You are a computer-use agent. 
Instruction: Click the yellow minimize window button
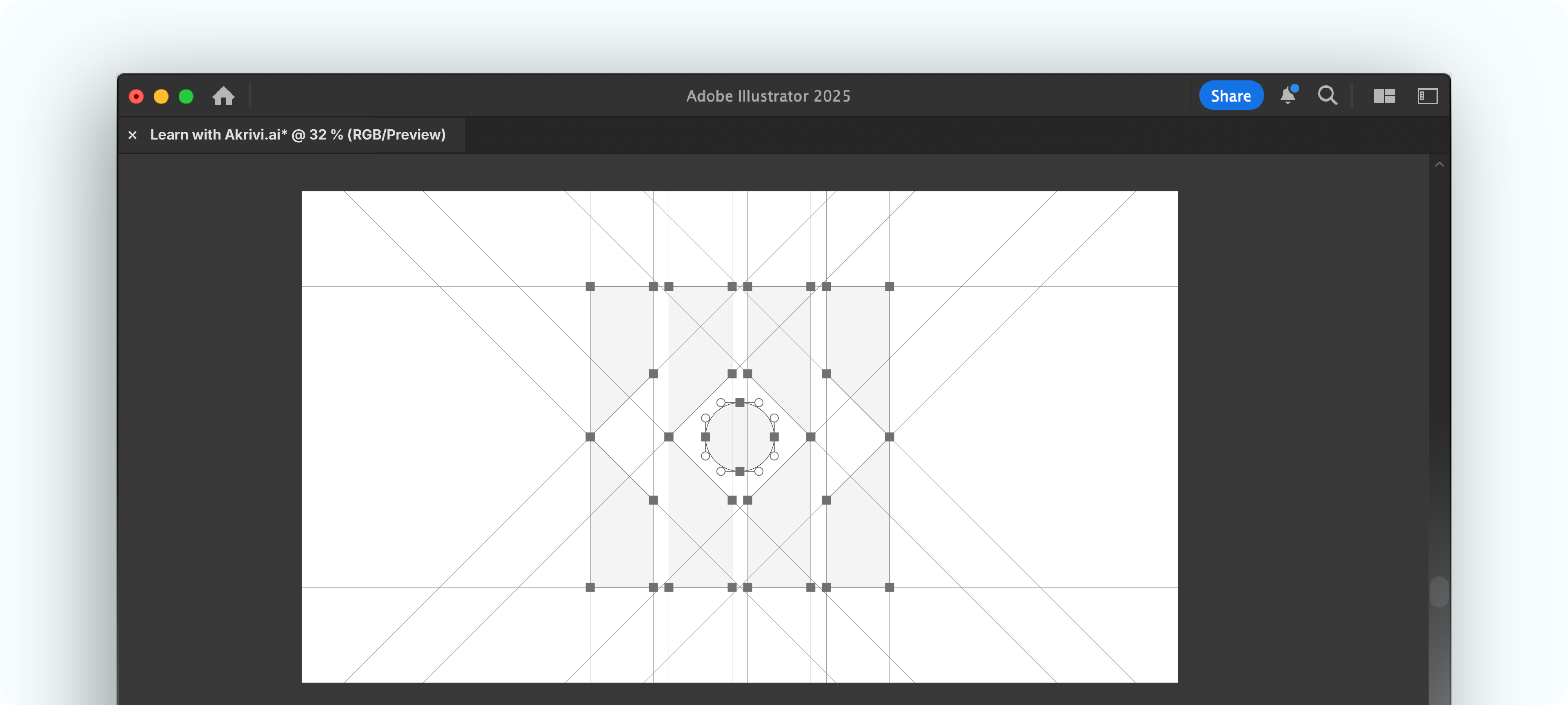pyautogui.click(x=161, y=97)
